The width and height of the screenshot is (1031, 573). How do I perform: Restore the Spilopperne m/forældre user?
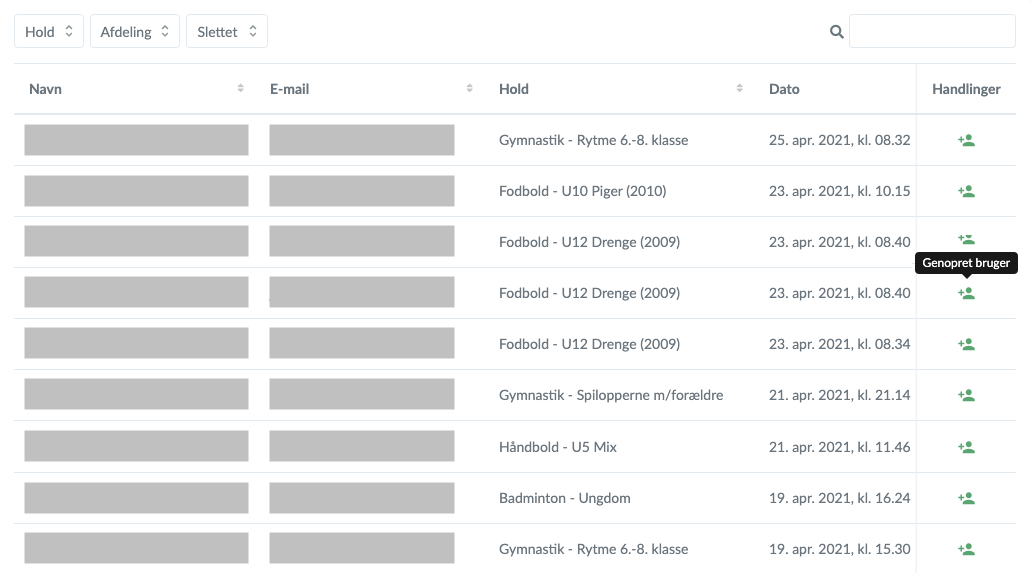(x=966, y=396)
